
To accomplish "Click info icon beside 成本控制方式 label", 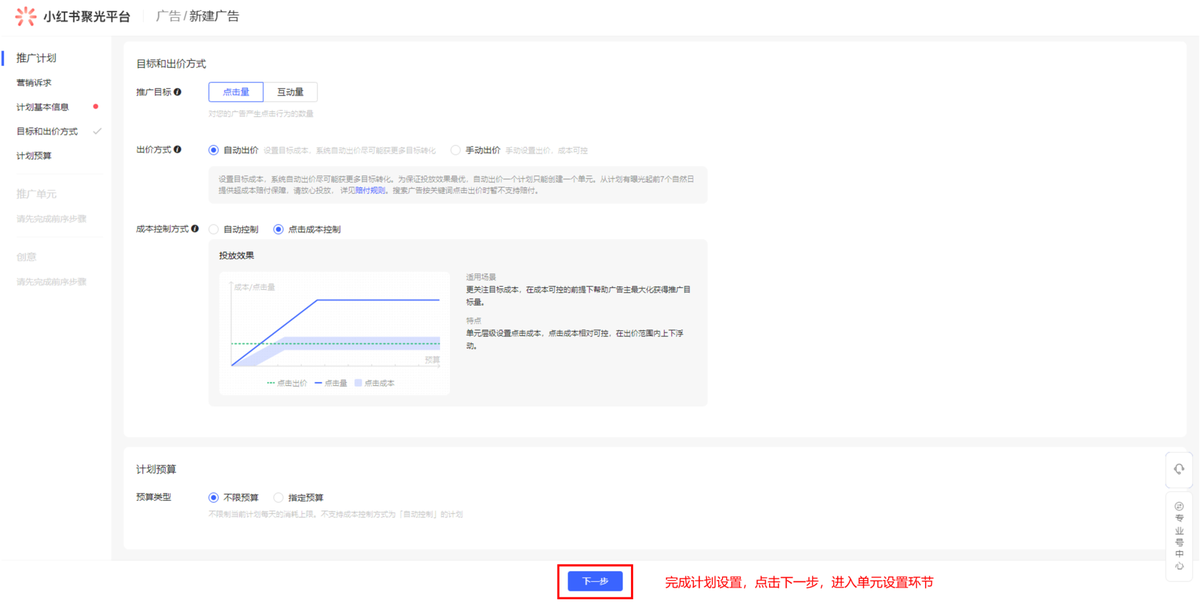I will (x=195, y=229).
